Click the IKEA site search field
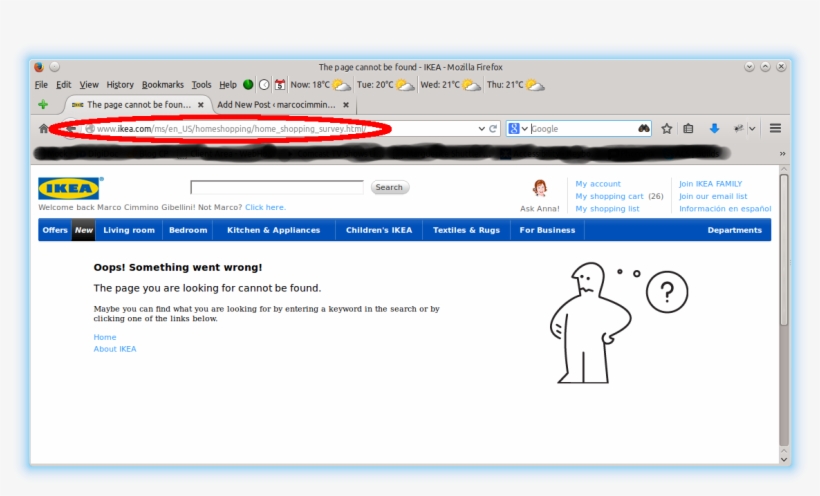 tap(277, 187)
